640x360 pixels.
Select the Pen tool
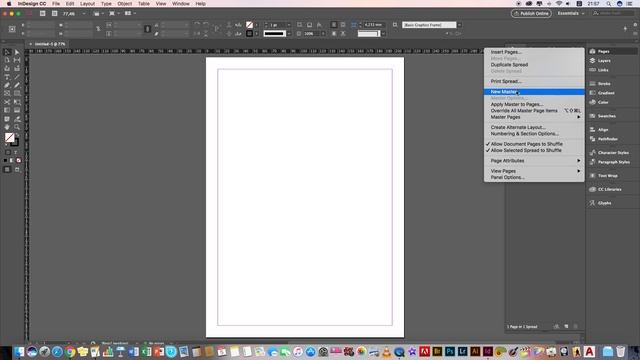(7, 85)
